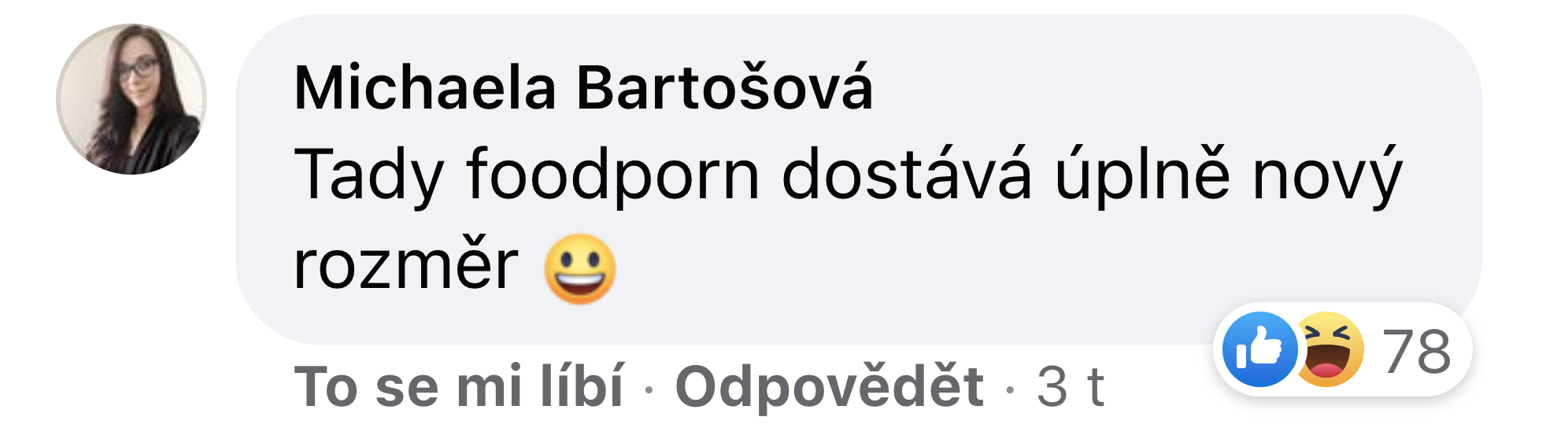Open the "3 t" timestamp link
Image resolution: width=1568 pixels, height=428 pixels.
click(1071, 386)
